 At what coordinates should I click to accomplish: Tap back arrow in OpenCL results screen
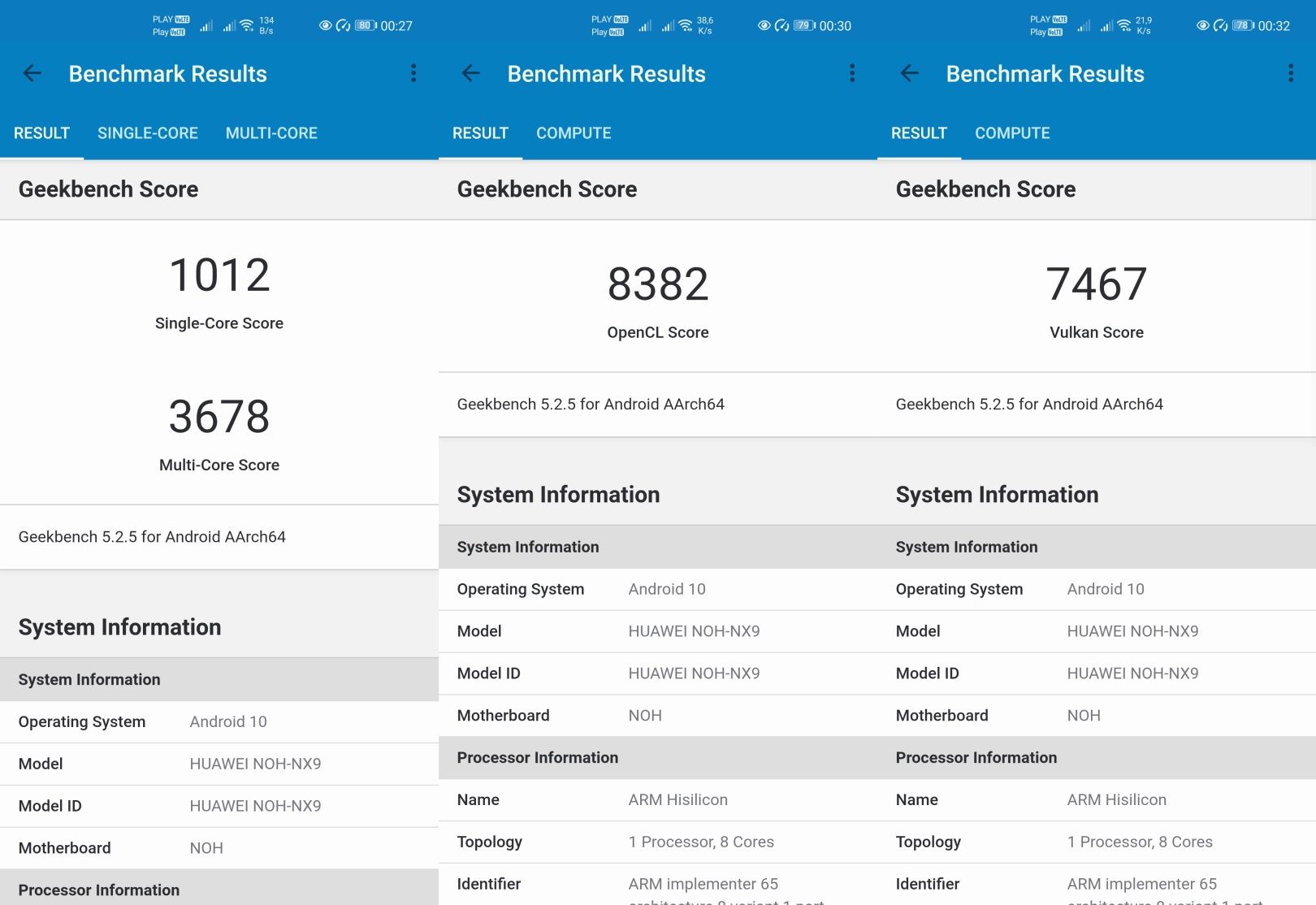pyautogui.click(x=471, y=74)
